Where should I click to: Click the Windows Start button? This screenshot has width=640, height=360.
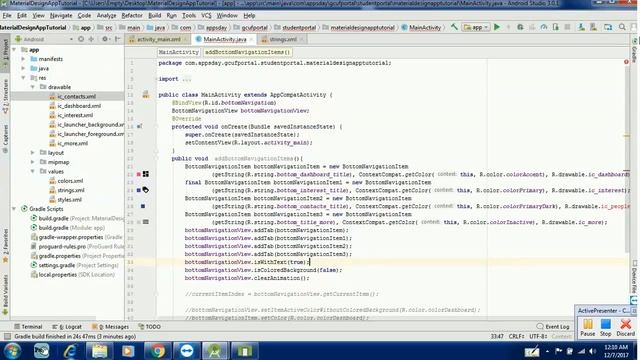coord(12,351)
